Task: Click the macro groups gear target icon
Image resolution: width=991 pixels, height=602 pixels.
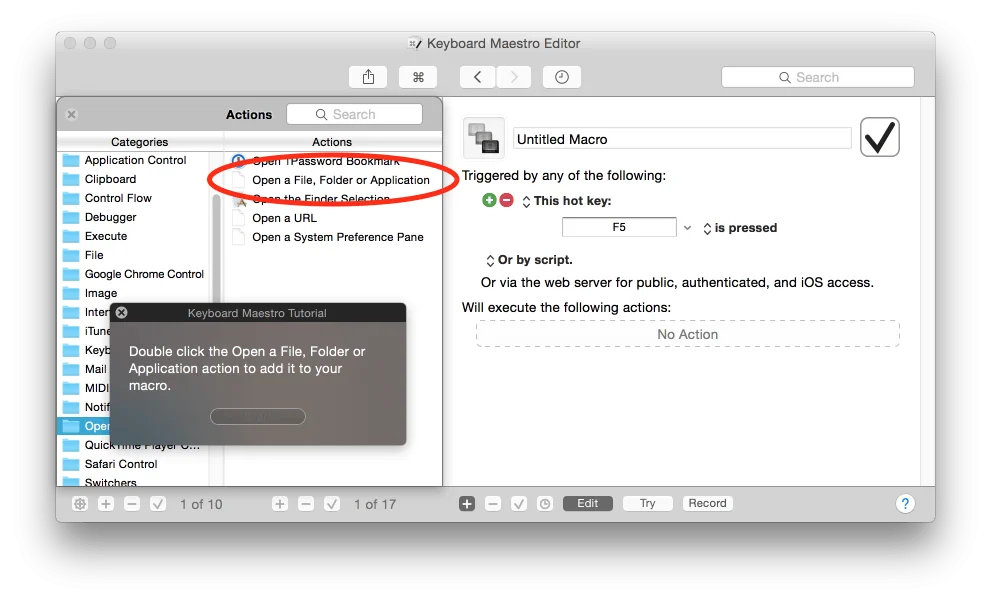Action: [x=80, y=504]
